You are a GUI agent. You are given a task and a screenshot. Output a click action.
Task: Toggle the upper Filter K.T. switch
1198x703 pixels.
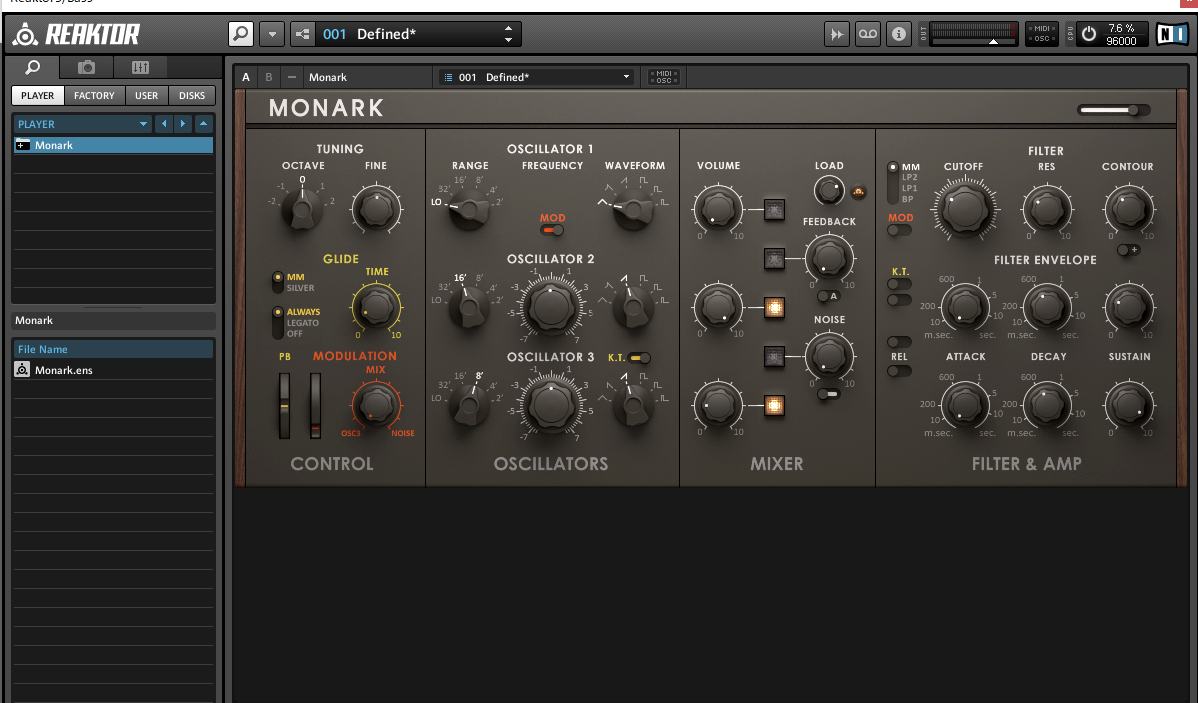tap(898, 283)
